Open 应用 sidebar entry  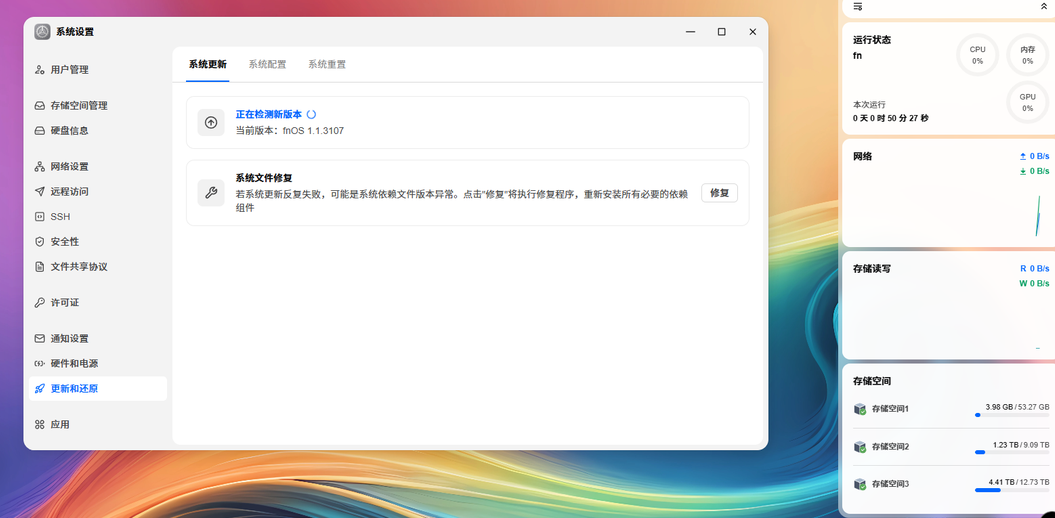coord(98,424)
